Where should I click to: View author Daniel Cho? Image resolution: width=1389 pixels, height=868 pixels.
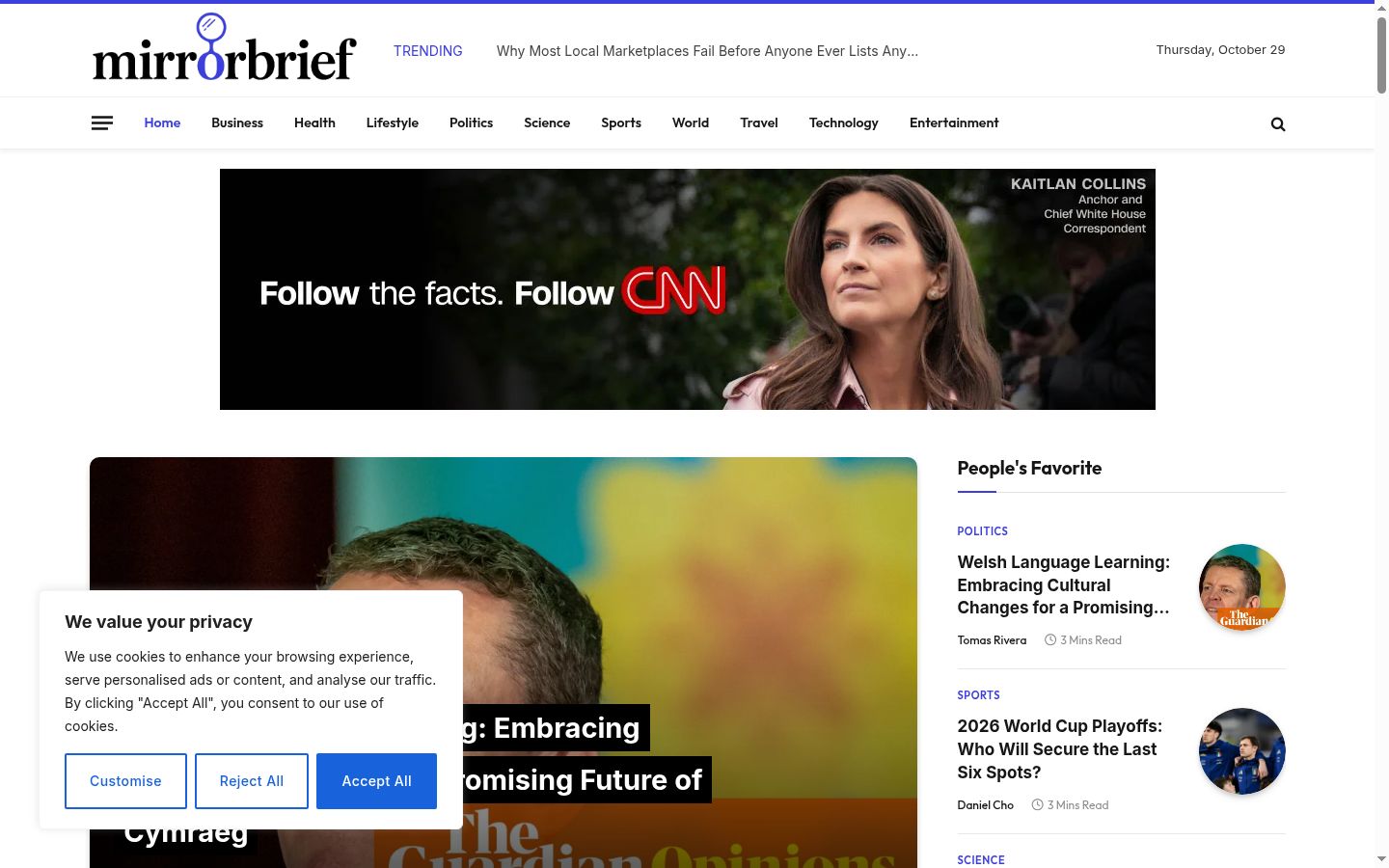pos(985,805)
